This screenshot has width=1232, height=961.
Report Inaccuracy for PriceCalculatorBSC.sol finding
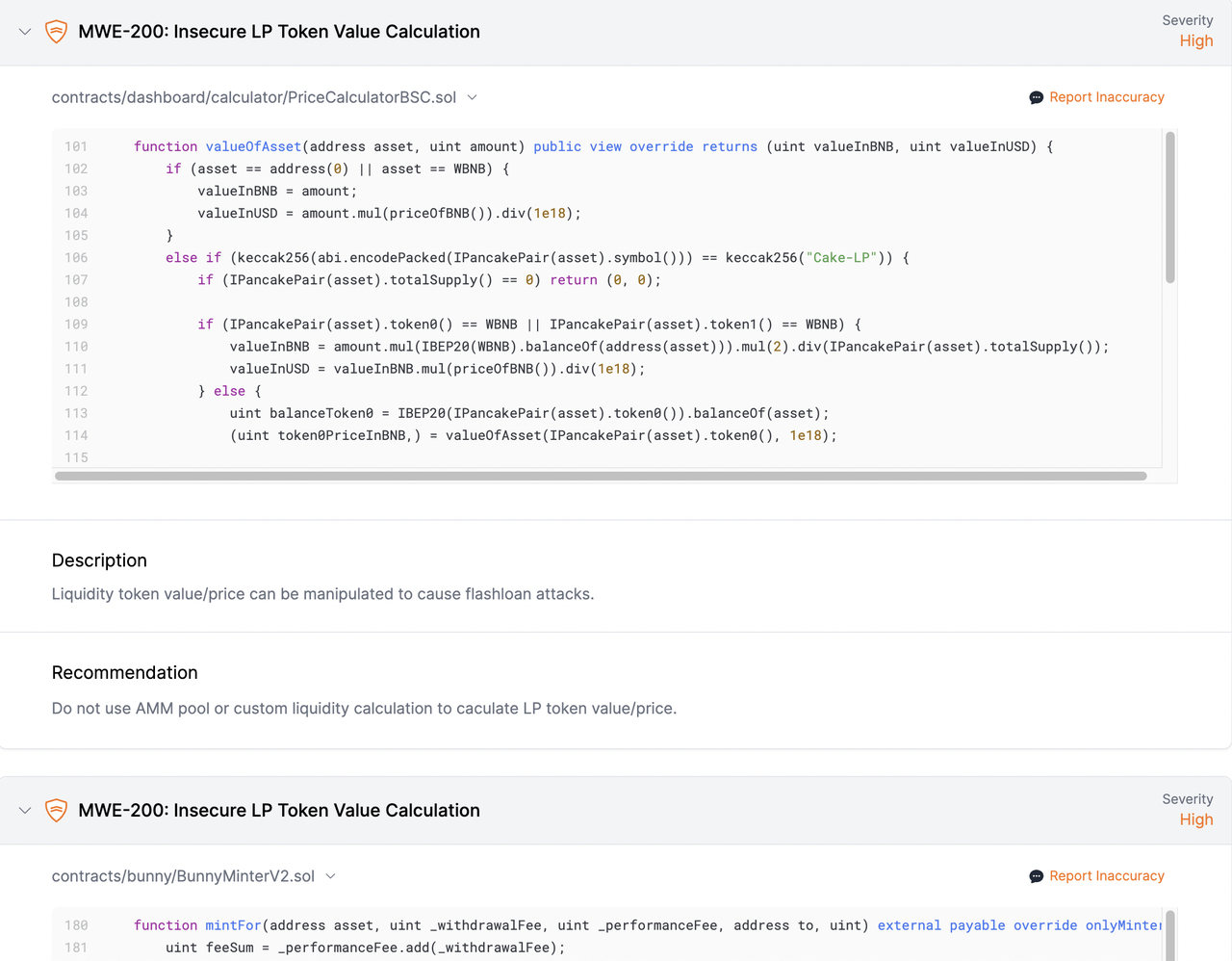[x=1107, y=97]
